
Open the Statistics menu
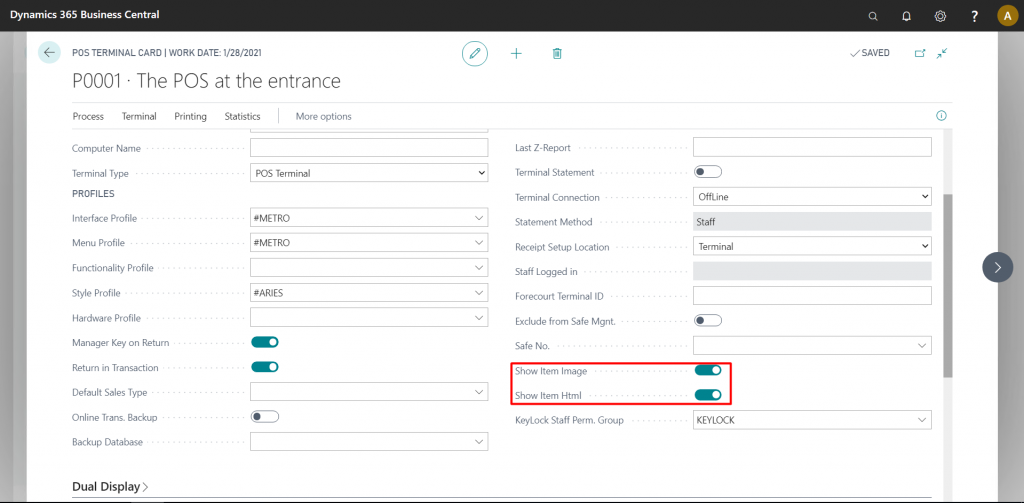tap(242, 116)
